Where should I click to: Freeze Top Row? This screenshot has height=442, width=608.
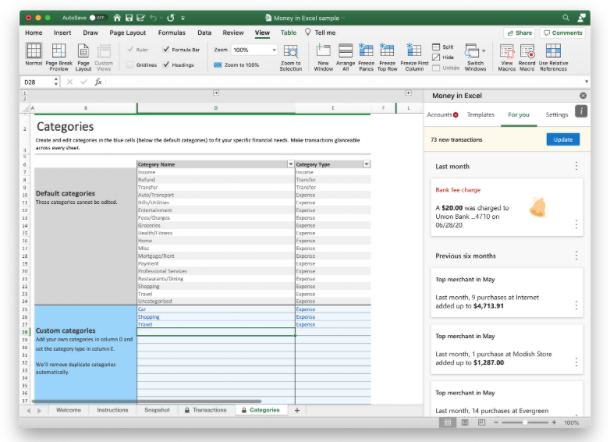pos(387,57)
